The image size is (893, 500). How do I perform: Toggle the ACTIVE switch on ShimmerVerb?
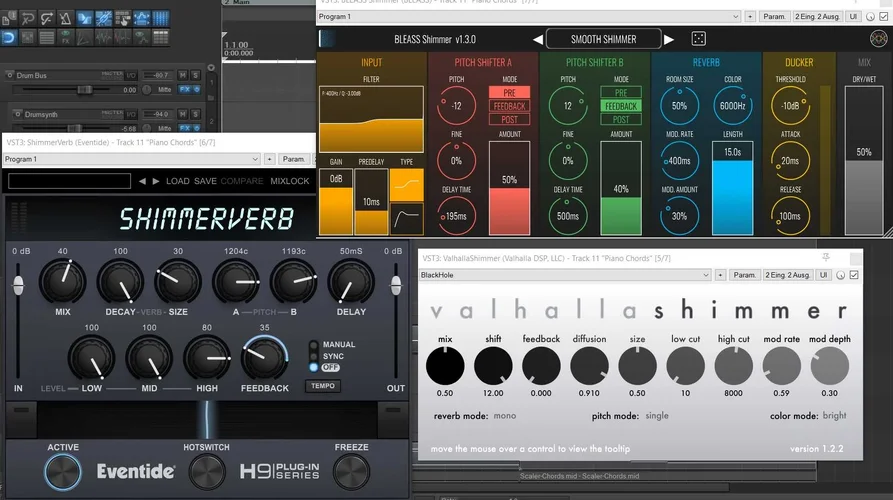(x=63, y=469)
